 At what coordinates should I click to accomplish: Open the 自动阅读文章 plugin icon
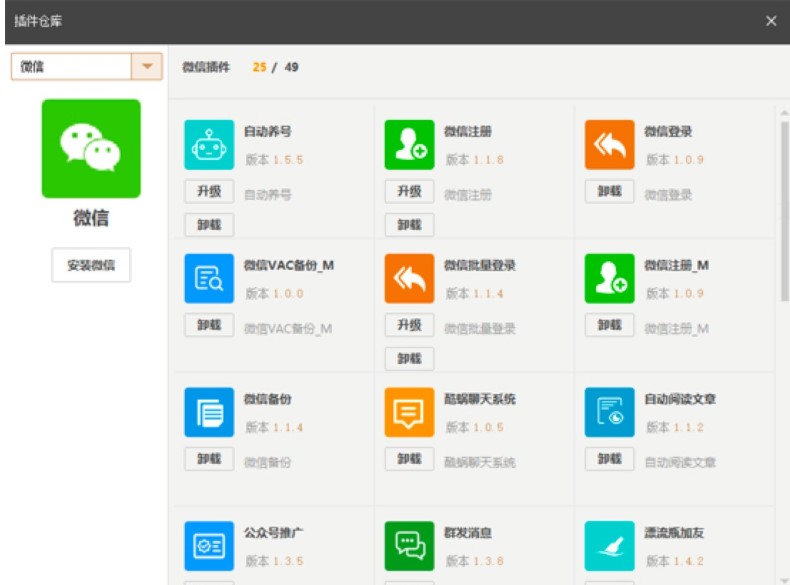coord(609,413)
